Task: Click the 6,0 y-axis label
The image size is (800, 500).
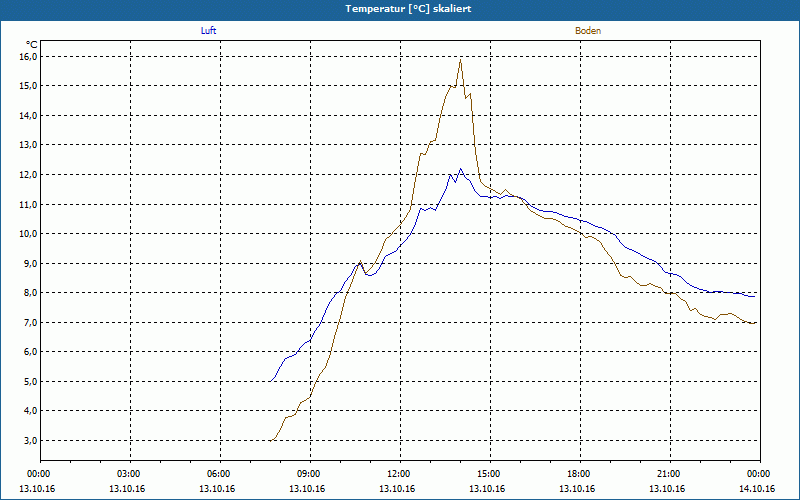Action: (x=31, y=352)
